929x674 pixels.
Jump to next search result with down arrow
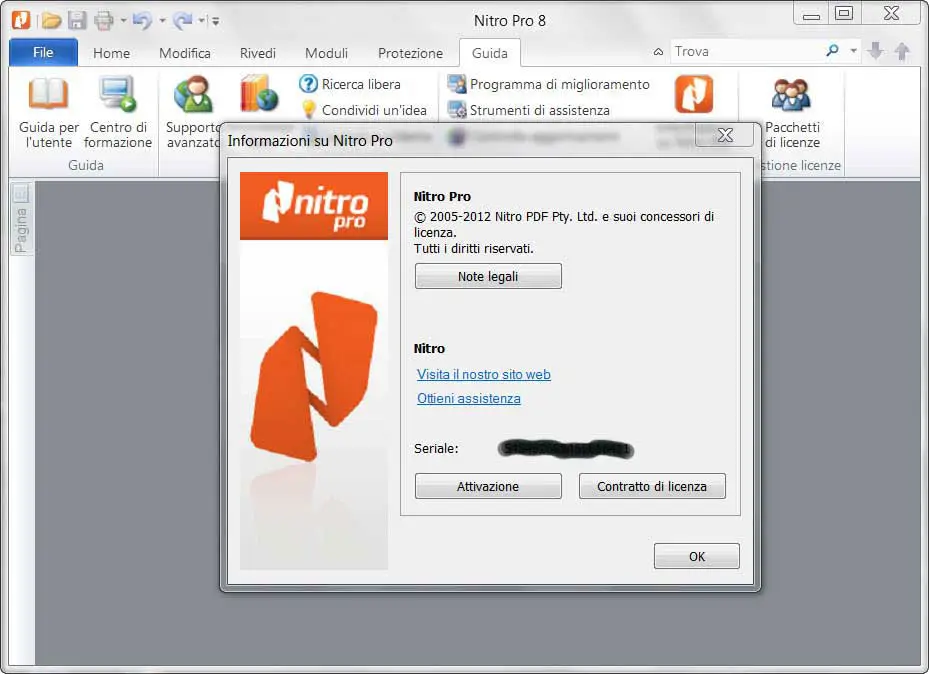pos(875,51)
